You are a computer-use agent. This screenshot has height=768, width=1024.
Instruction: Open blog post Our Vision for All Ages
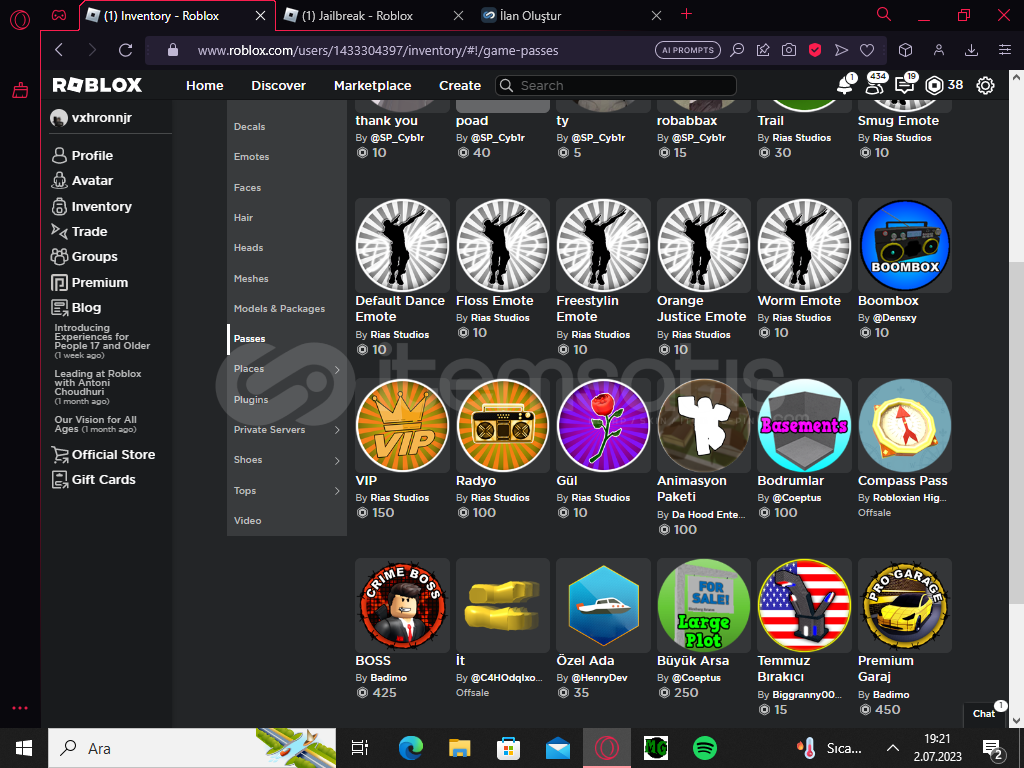95,424
